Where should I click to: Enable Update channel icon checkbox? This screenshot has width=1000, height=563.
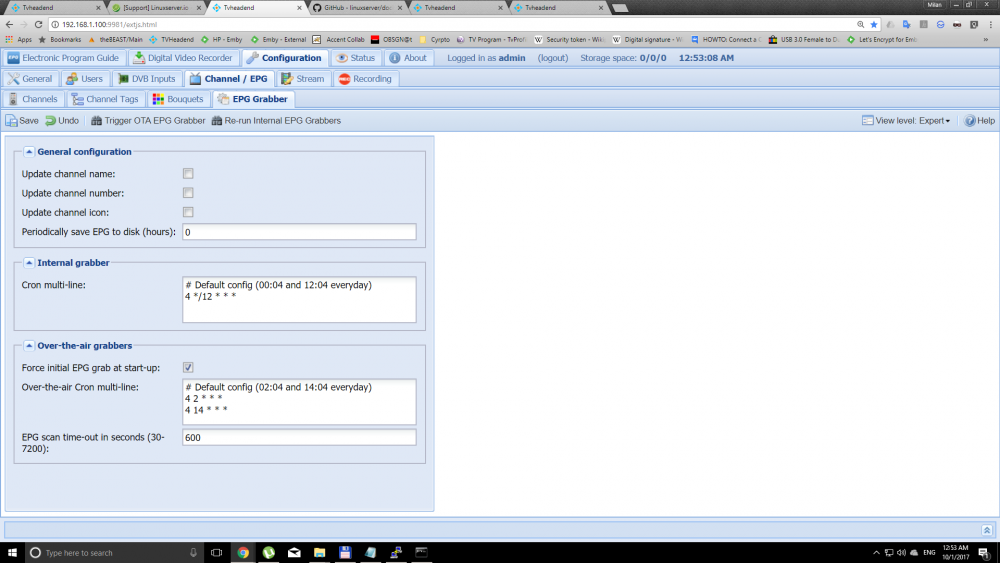click(188, 212)
